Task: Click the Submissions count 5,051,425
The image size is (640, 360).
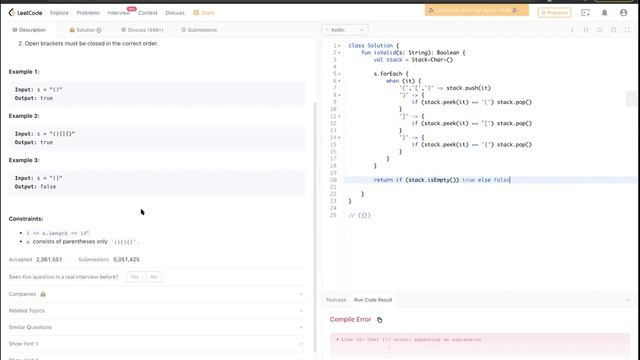Action: click(x=127, y=260)
